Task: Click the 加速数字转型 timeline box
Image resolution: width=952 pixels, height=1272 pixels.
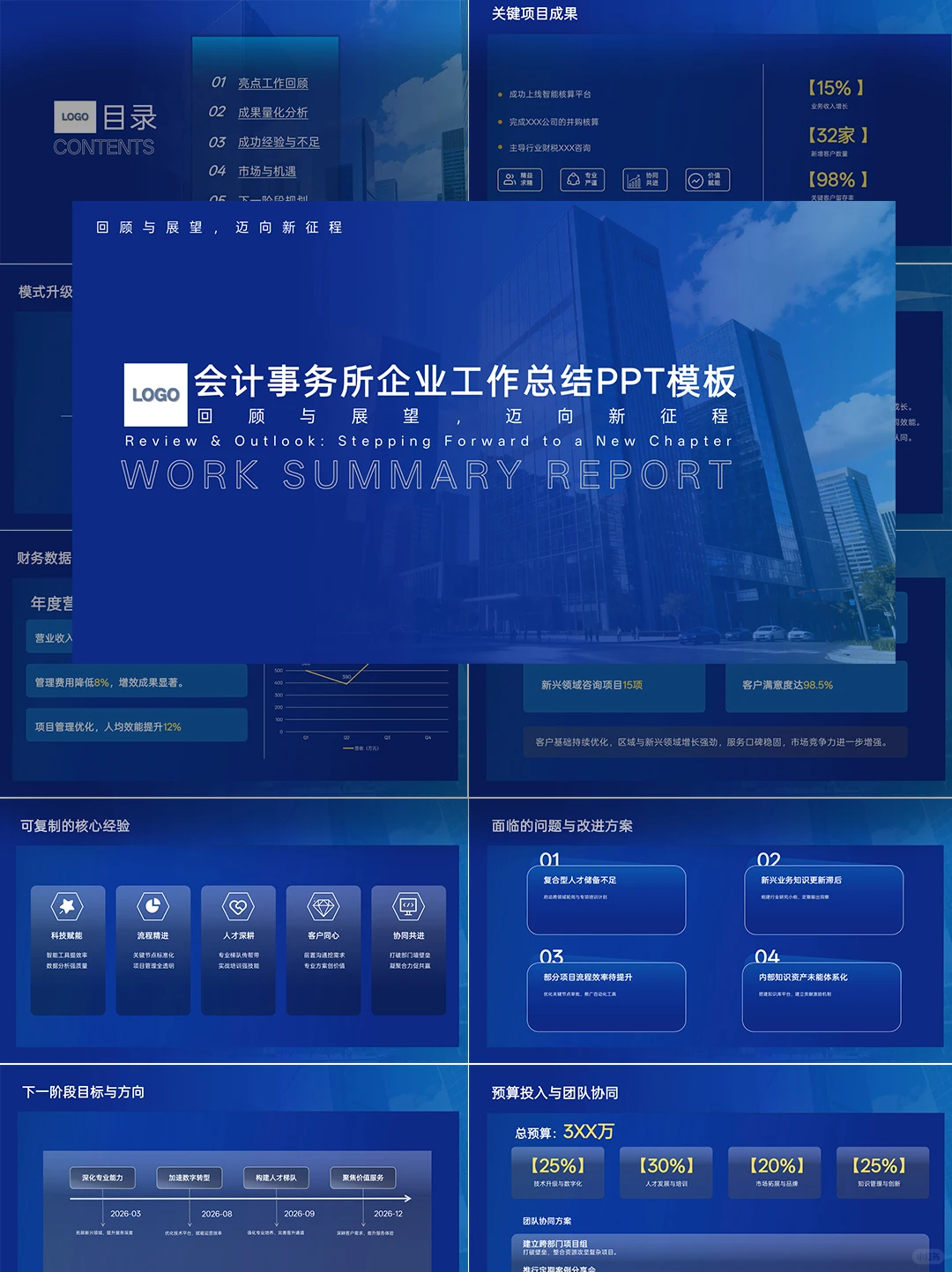Action: click(x=190, y=1178)
